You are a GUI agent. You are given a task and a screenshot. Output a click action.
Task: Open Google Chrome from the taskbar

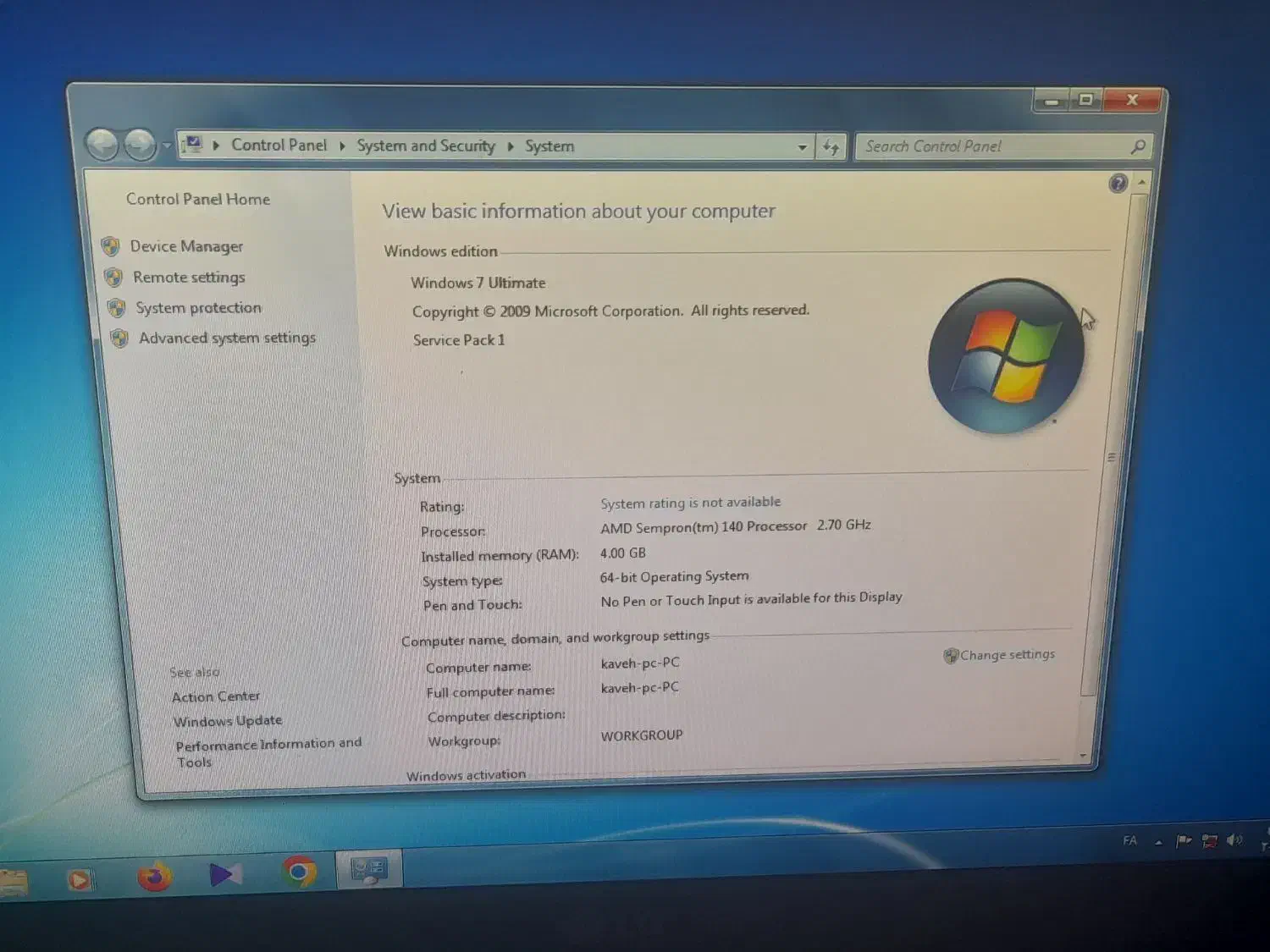(299, 871)
